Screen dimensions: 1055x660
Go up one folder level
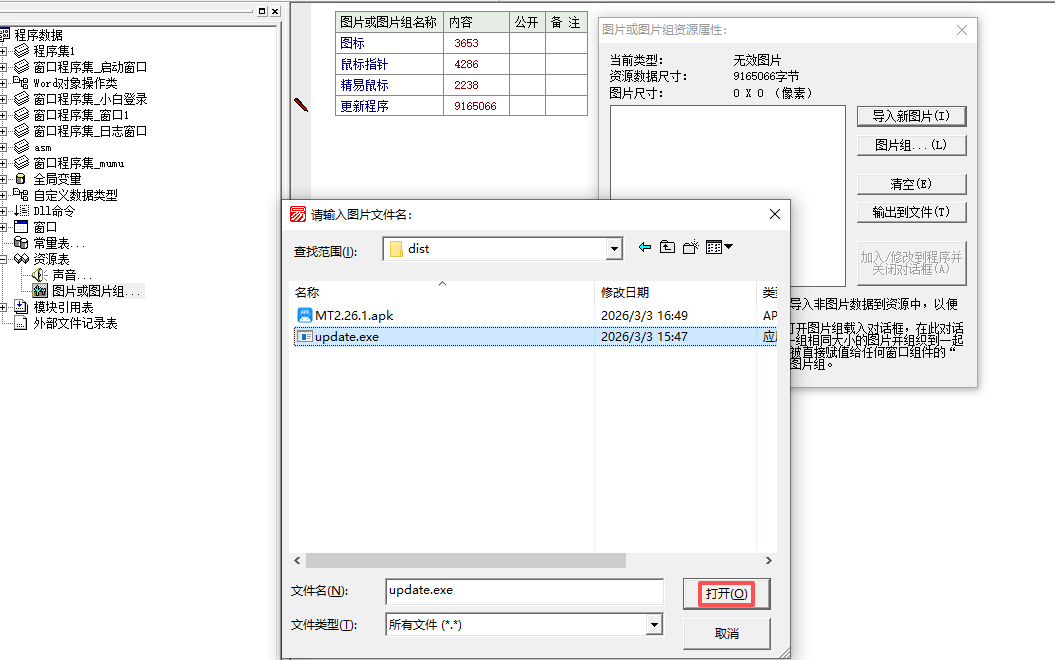[x=667, y=247]
